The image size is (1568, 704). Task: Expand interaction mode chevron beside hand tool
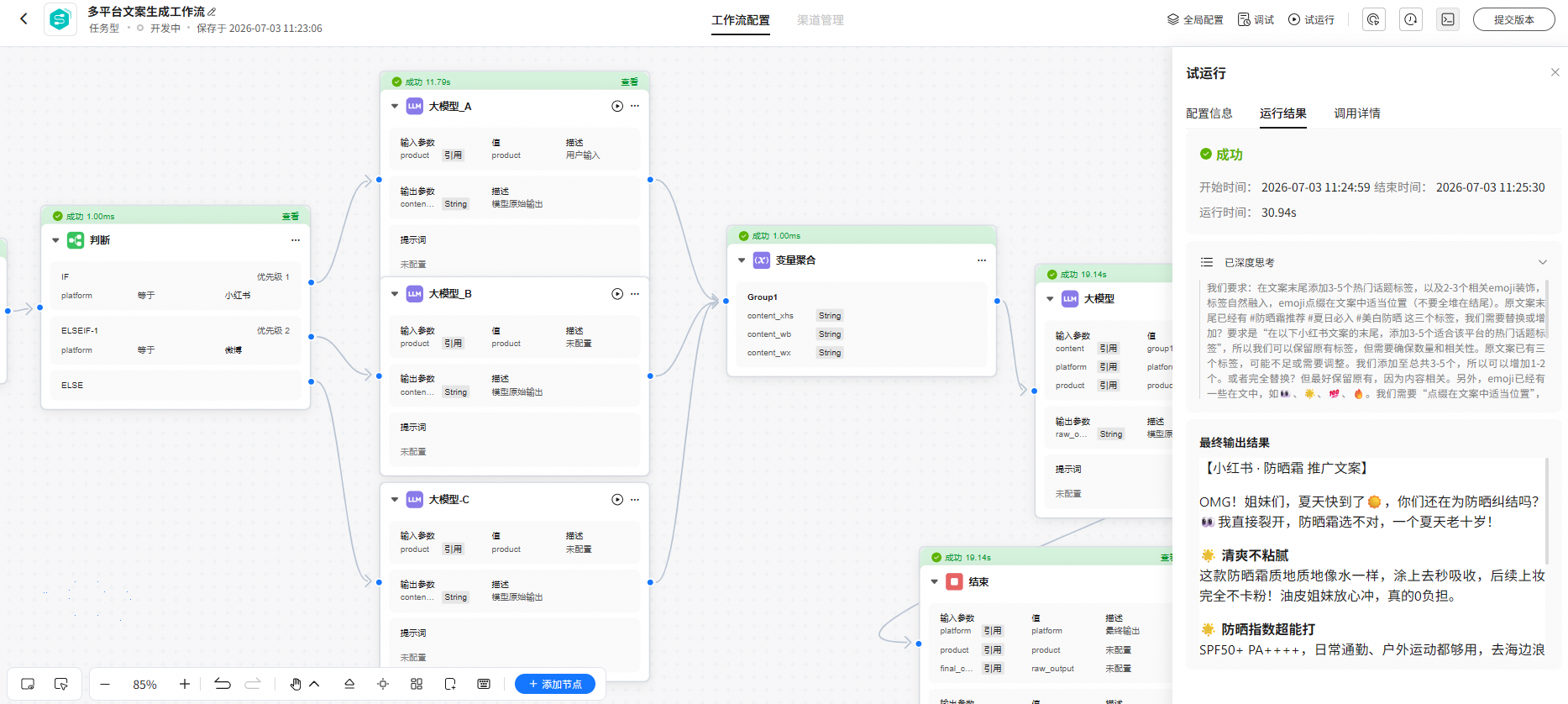coord(314,684)
